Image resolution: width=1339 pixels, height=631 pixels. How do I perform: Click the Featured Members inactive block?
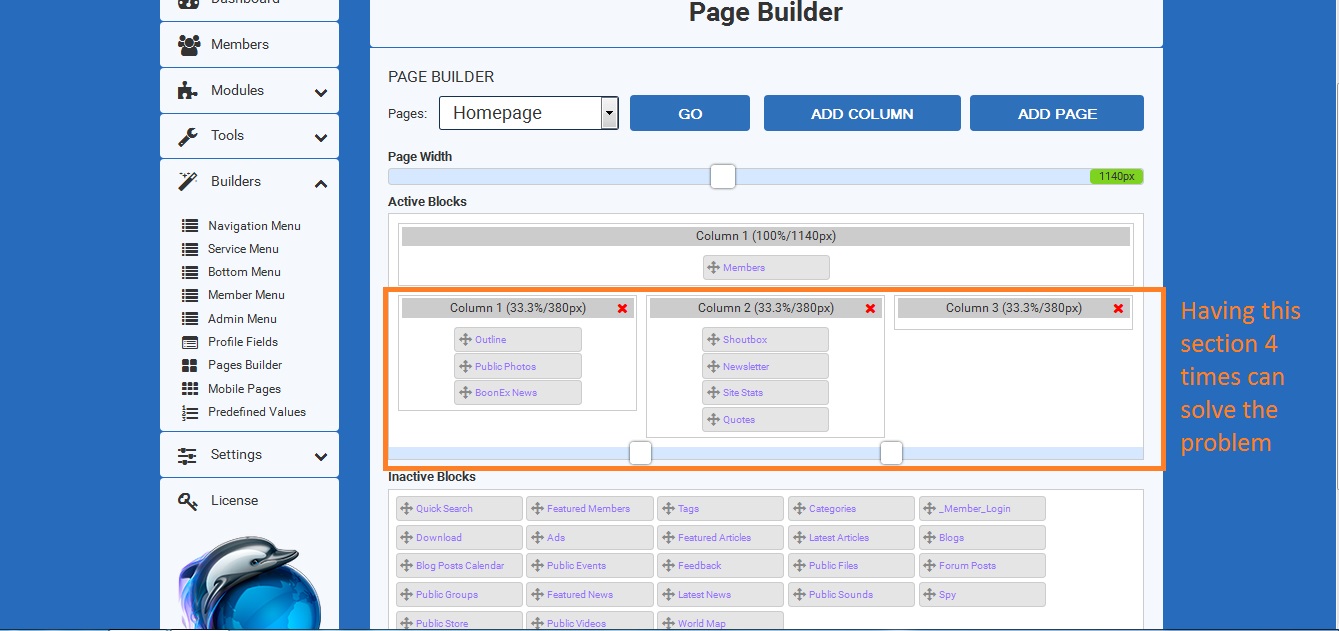(x=589, y=509)
